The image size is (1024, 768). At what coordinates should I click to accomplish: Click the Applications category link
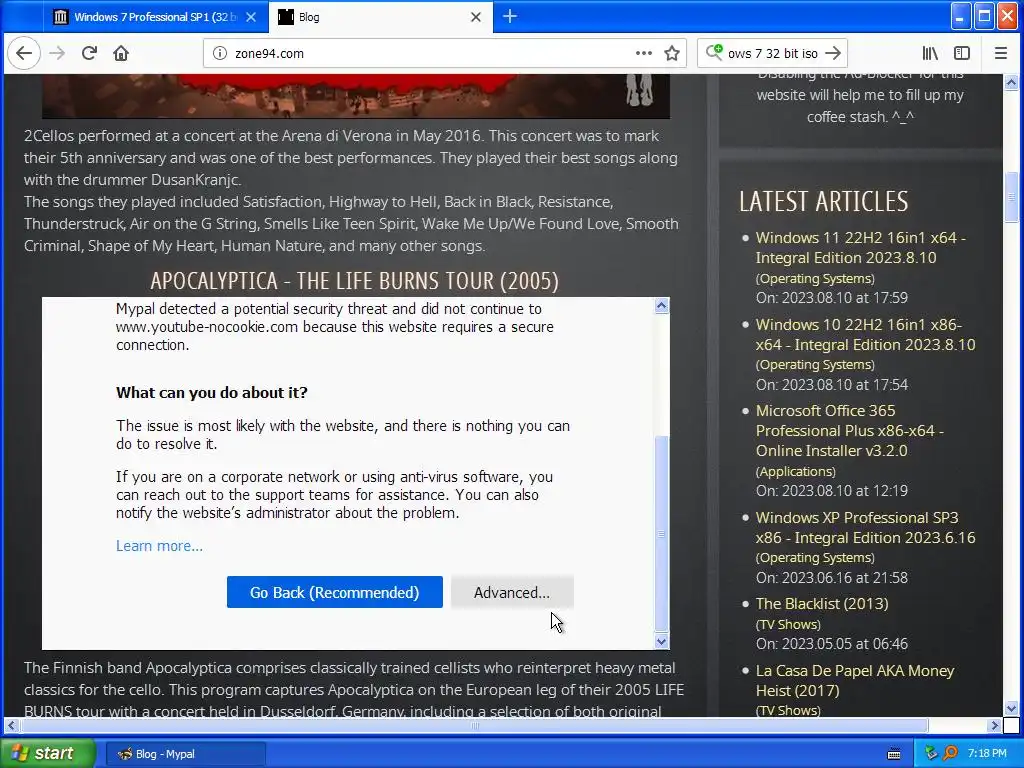point(795,471)
